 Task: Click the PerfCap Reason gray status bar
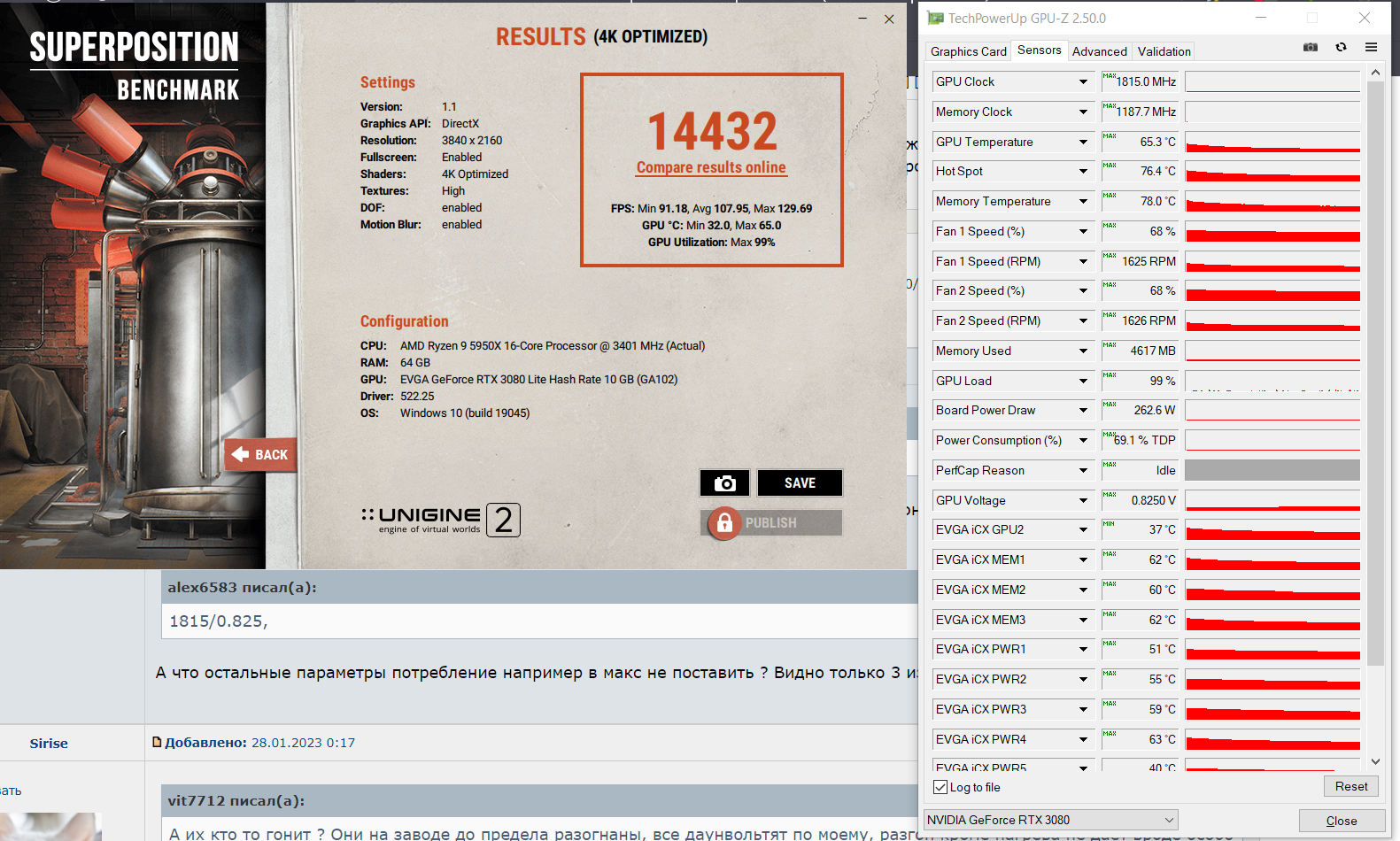1272,470
